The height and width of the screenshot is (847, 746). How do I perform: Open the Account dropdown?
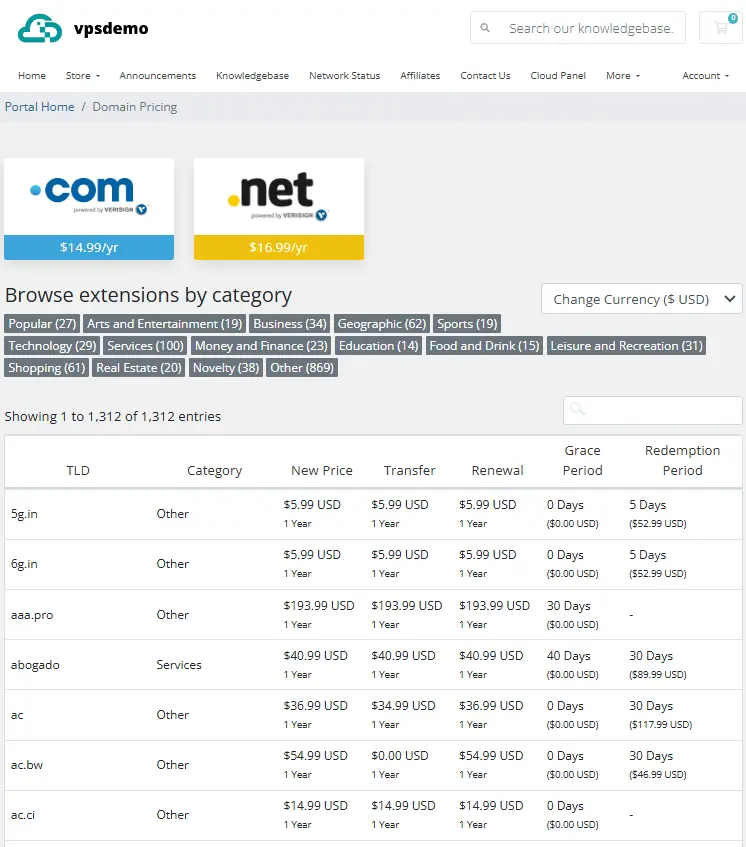coord(706,75)
